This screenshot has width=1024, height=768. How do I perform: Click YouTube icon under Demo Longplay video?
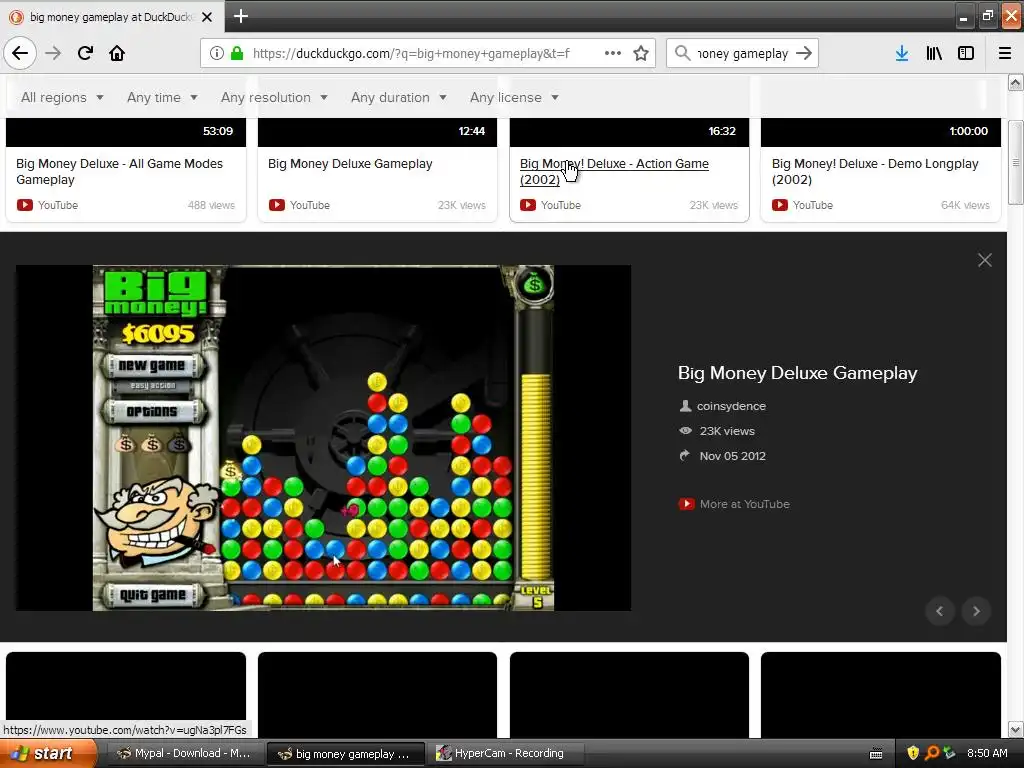coord(780,205)
